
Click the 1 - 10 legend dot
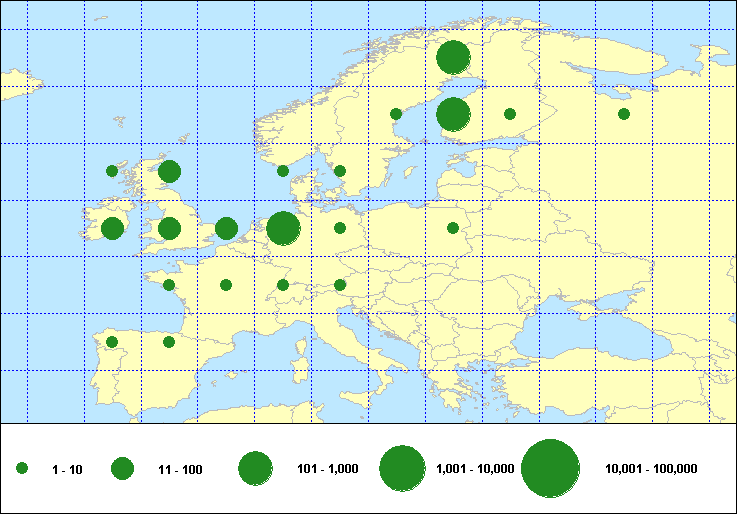click(x=22, y=468)
